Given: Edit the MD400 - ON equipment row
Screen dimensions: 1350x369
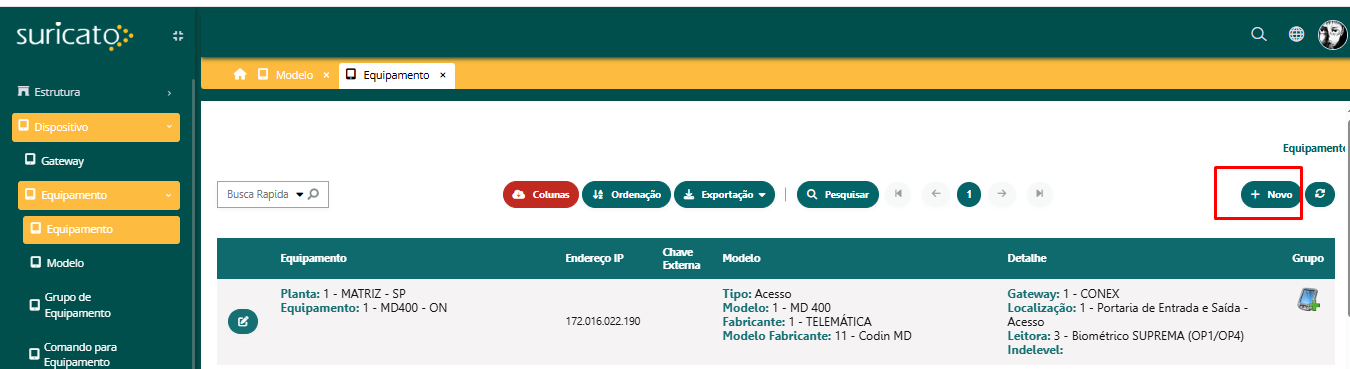Looking at the screenshot, I should click(x=242, y=322).
